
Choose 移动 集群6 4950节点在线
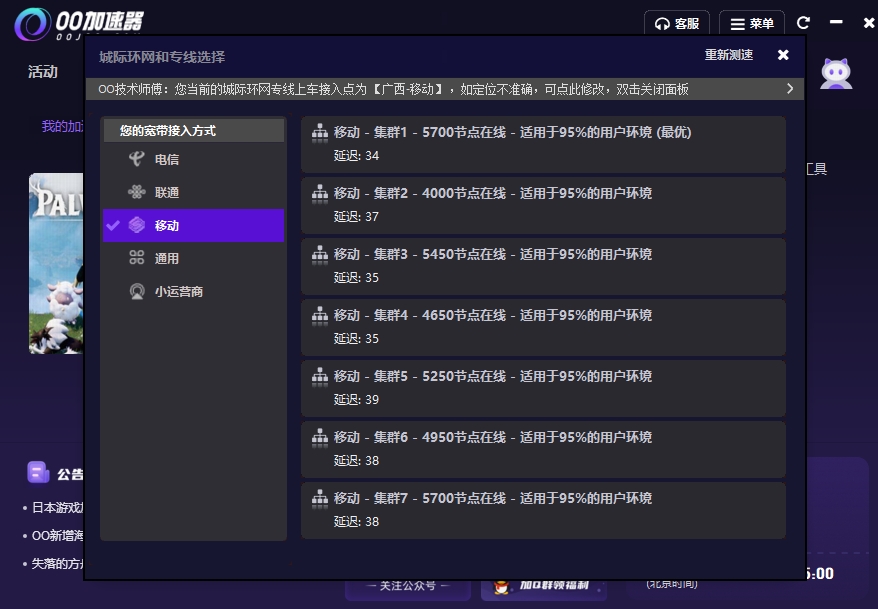(x=543, y=449)
